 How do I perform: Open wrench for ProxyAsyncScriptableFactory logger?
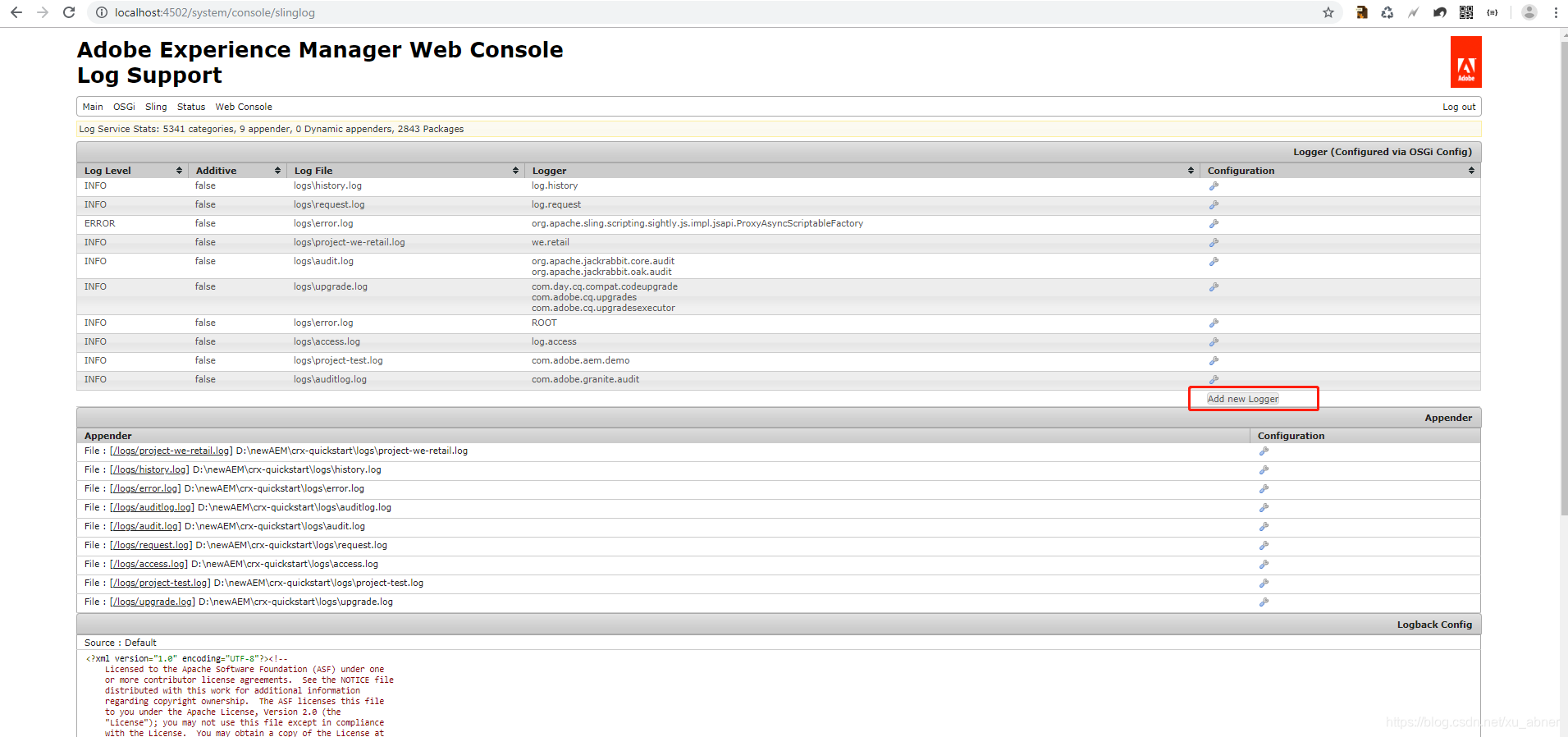point(1214,224)
